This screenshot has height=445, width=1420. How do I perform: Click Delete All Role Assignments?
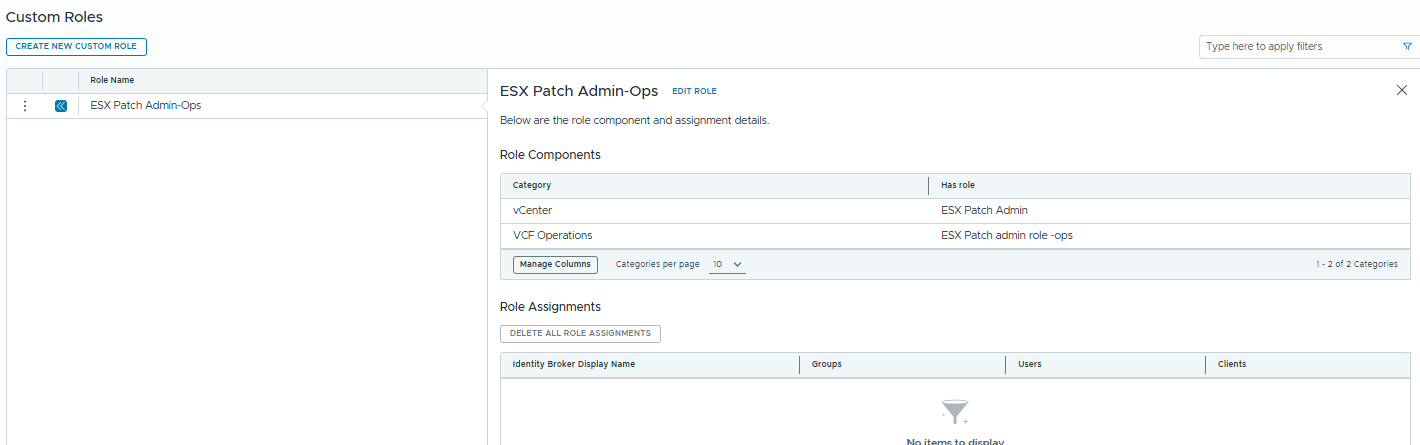(x=580, y=333)
